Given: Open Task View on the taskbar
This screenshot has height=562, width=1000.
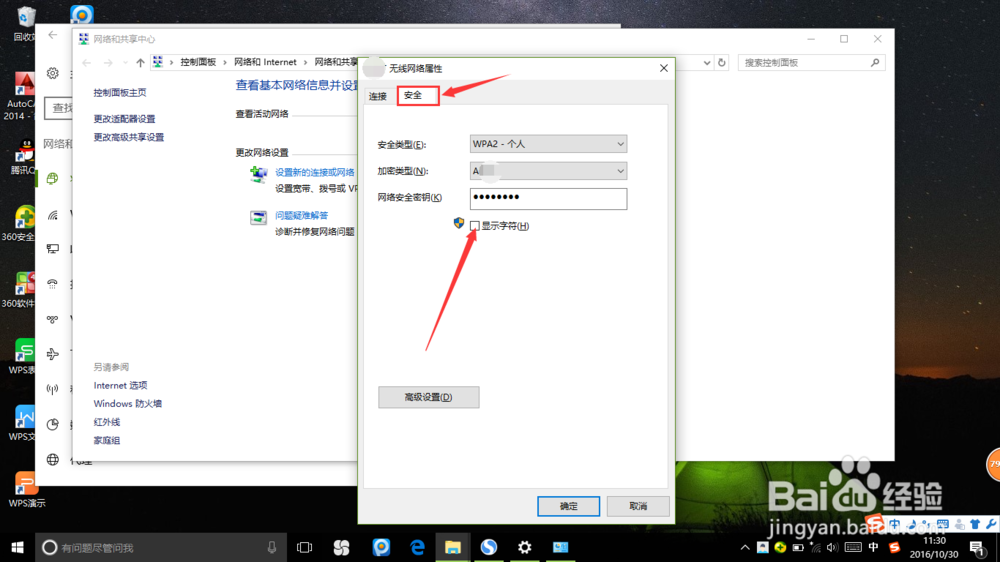Looking at the screenshot, I should click(305, 547).
